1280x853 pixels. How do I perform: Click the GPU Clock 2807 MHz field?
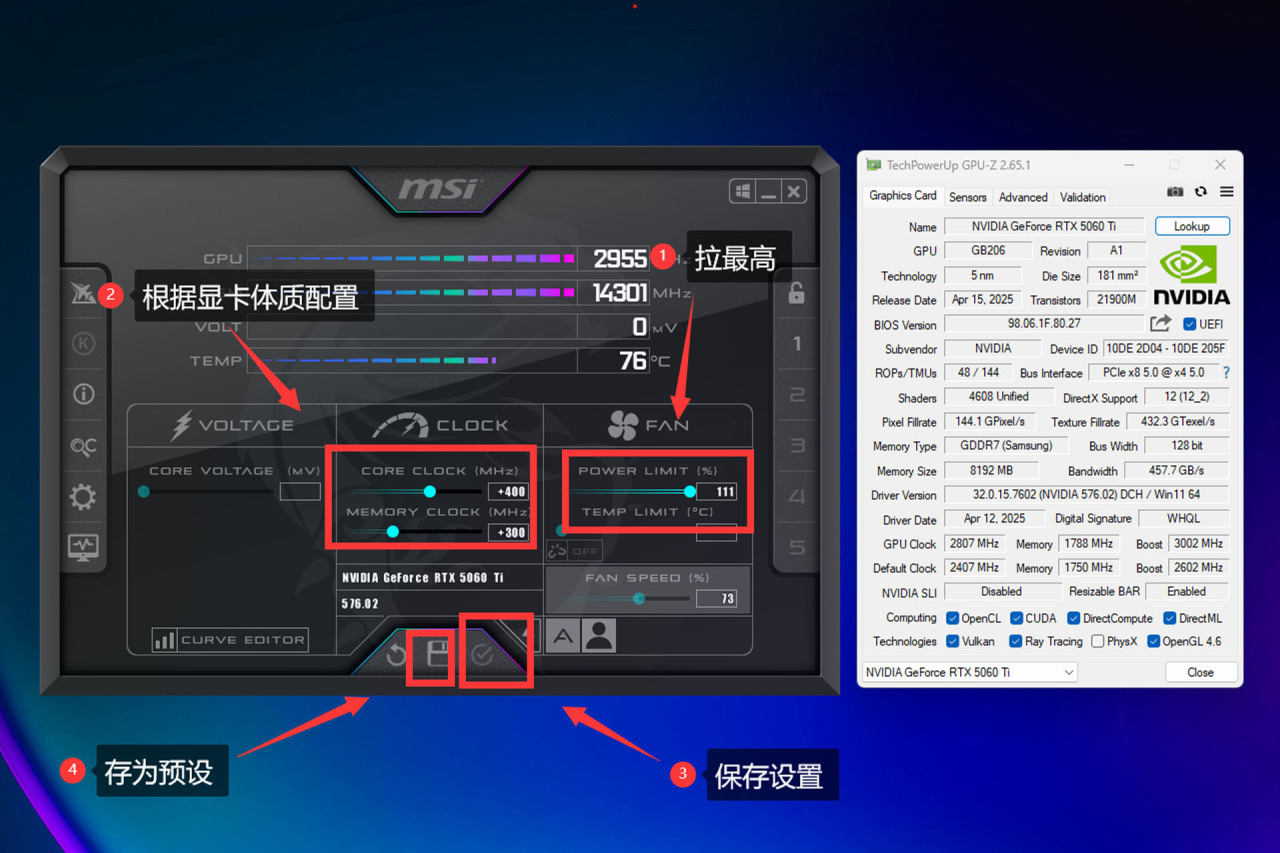coord(975,544)
